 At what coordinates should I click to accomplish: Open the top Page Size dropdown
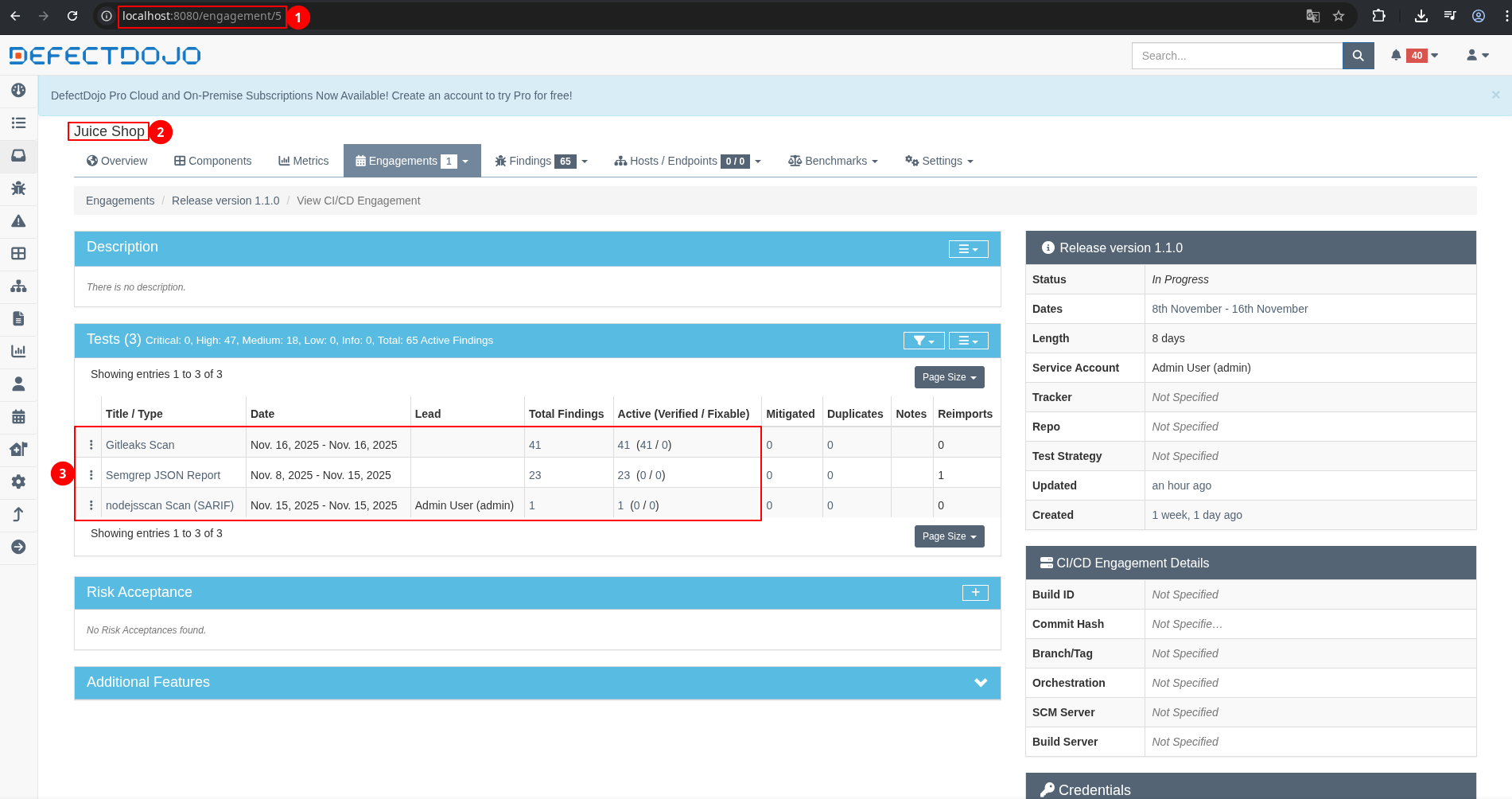[949, 377]
